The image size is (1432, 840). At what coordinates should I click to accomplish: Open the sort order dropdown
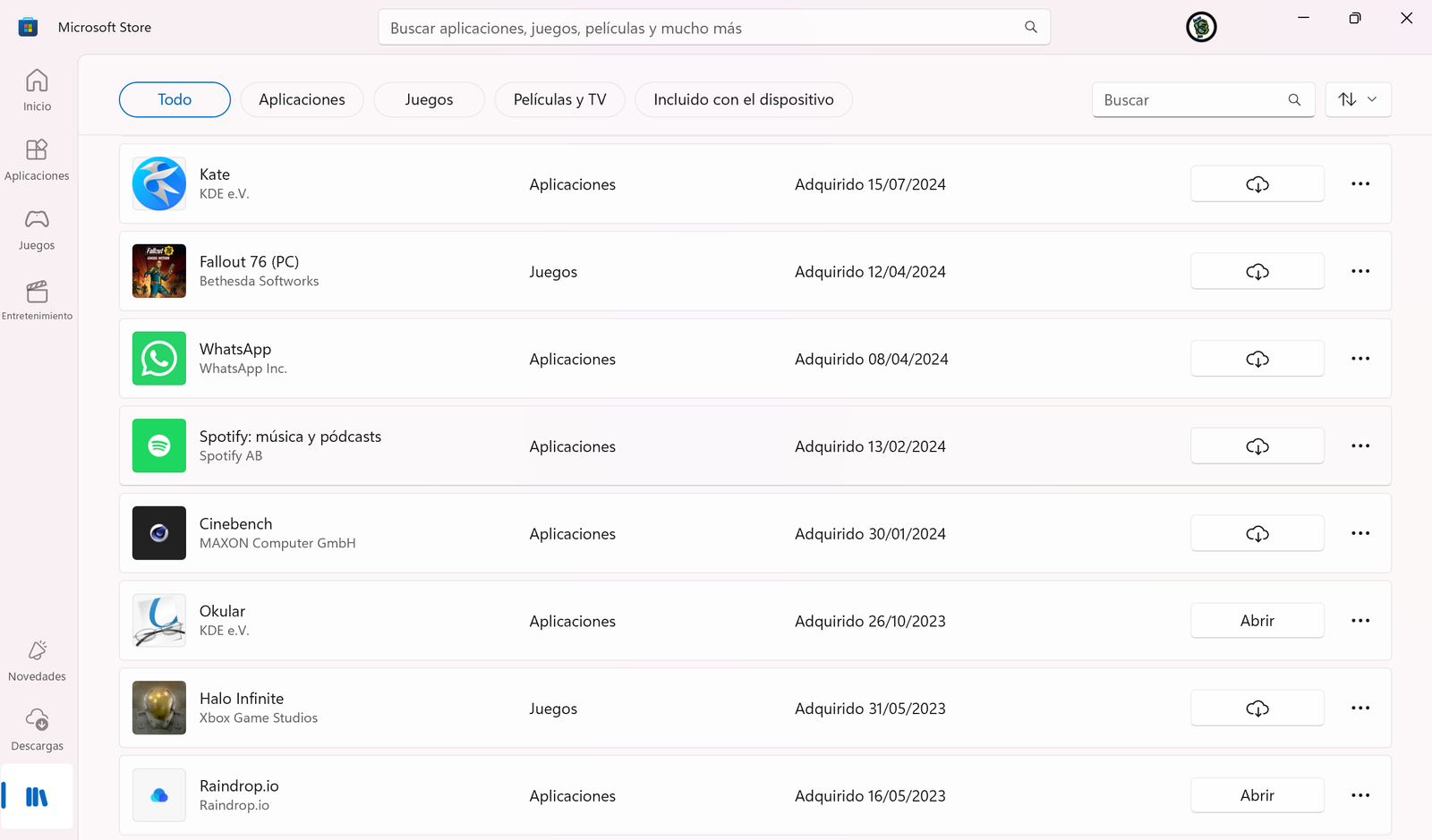coord(1358,99)
